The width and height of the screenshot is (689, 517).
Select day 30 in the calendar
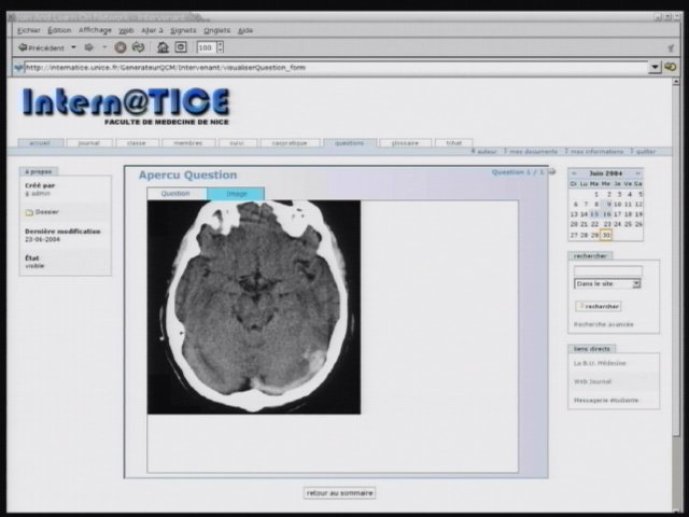606,235
